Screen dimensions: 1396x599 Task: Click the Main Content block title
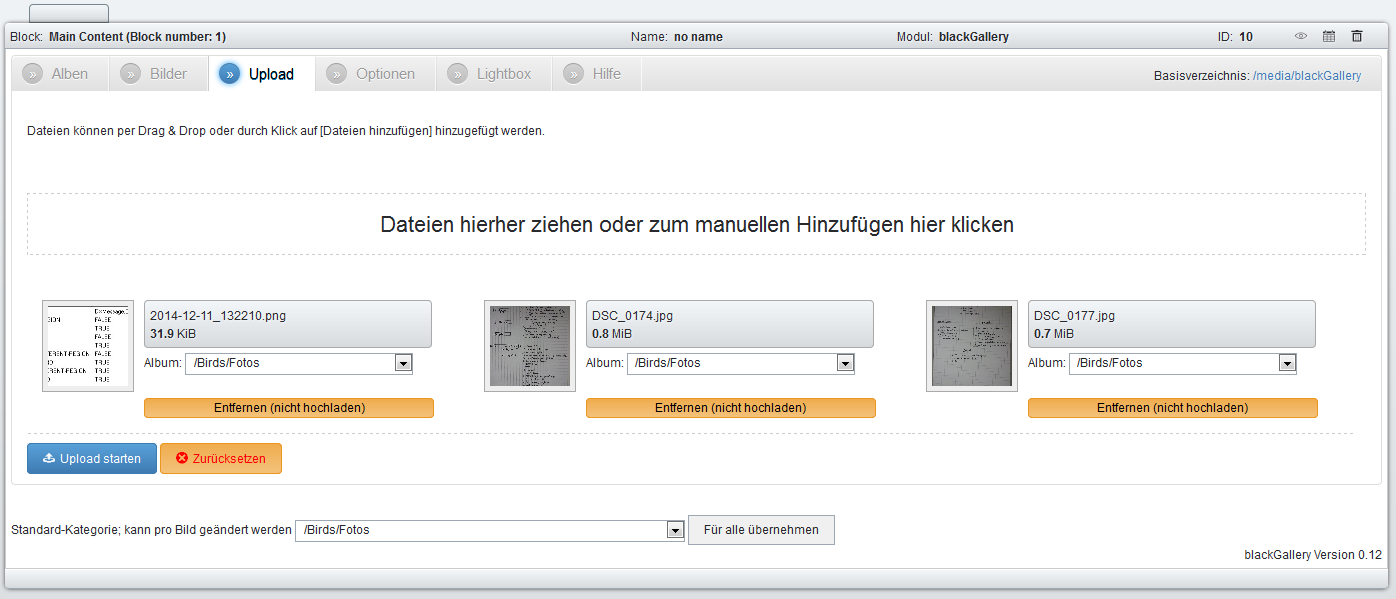tap(137, 37)
